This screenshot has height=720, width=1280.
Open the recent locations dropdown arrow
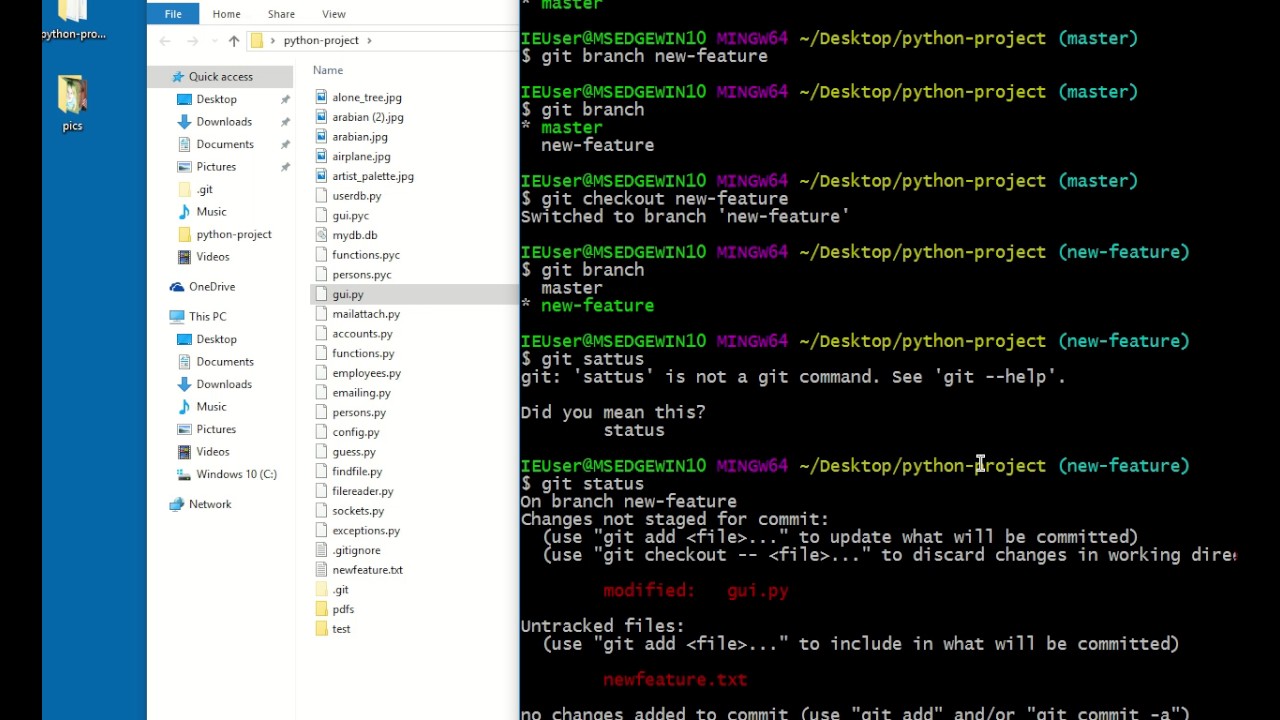215,41
